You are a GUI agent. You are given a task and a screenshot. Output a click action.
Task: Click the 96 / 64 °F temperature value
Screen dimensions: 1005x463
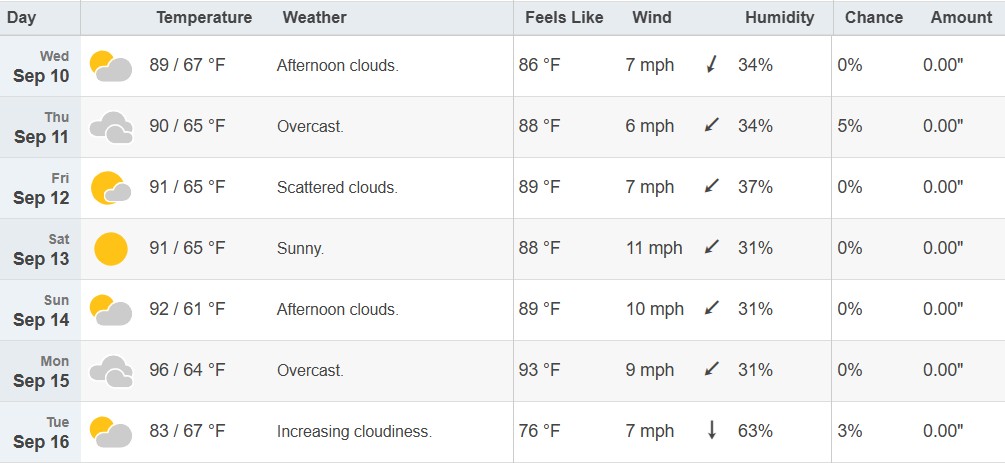(x=187, y=370)
